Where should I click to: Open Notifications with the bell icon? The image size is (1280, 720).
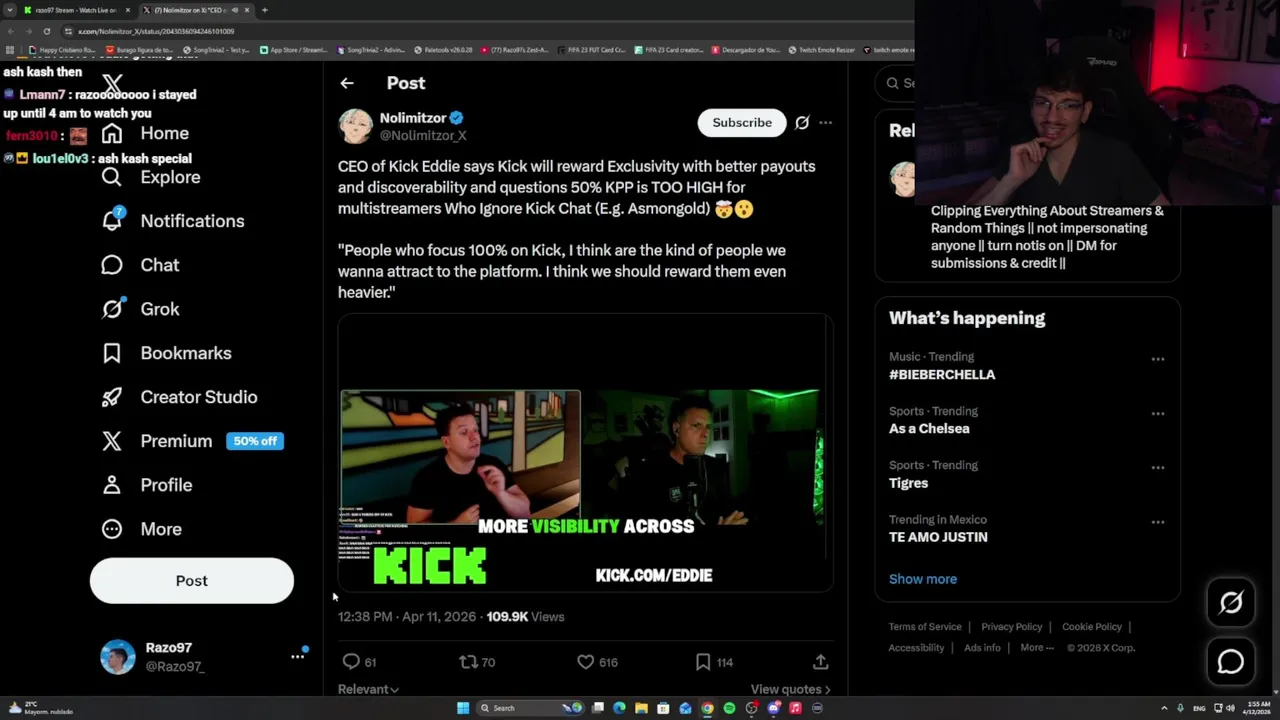pyautogui.click(x=173, y=221)
